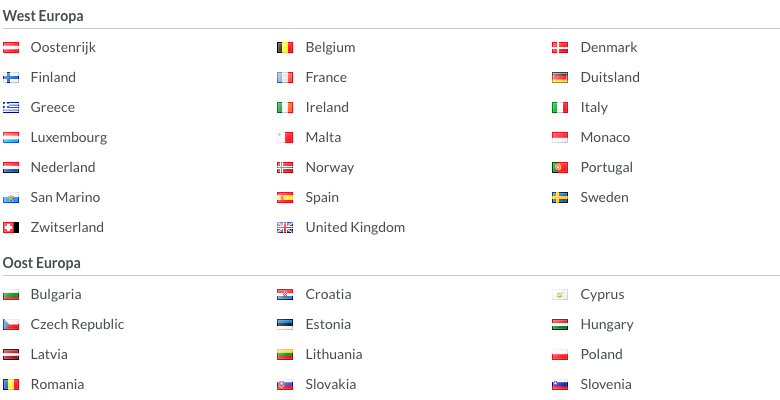Screen dimensions: 780x400
Task: Click the Greek flag icon
Action: [11, 107]
